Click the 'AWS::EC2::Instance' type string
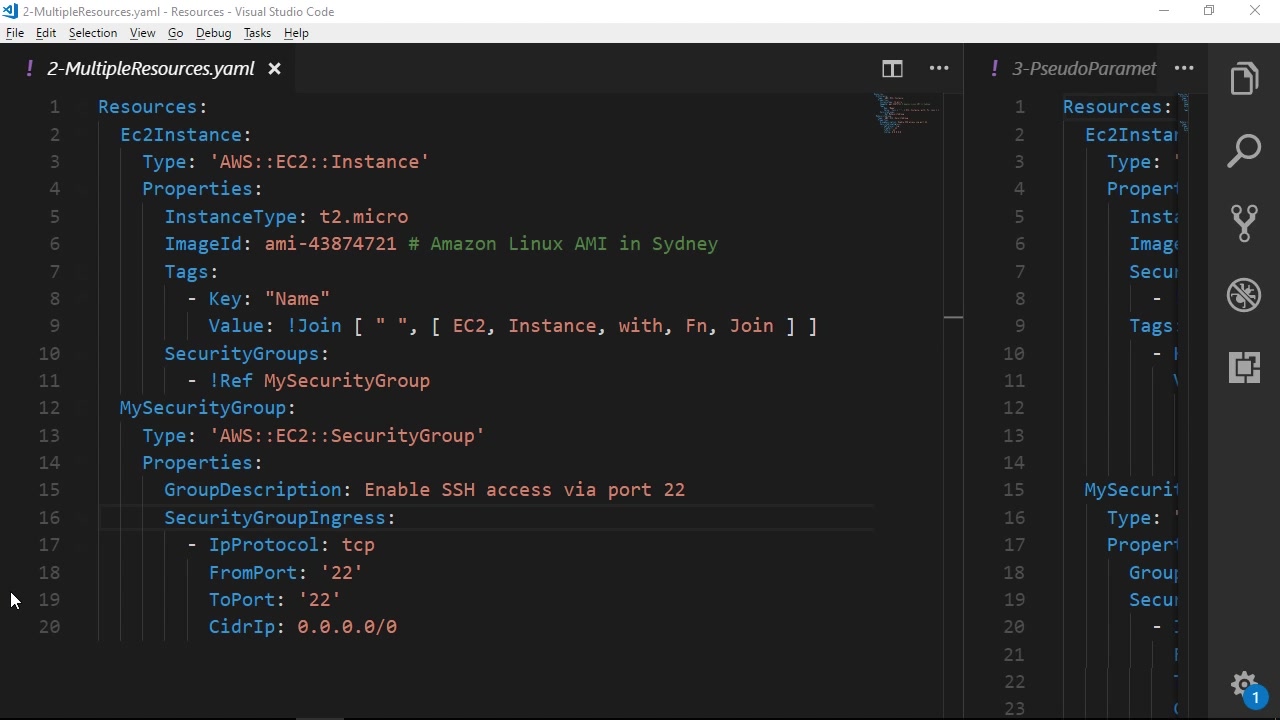Image resolution: width=1280 pixels, height=720 pixels. 319,162
